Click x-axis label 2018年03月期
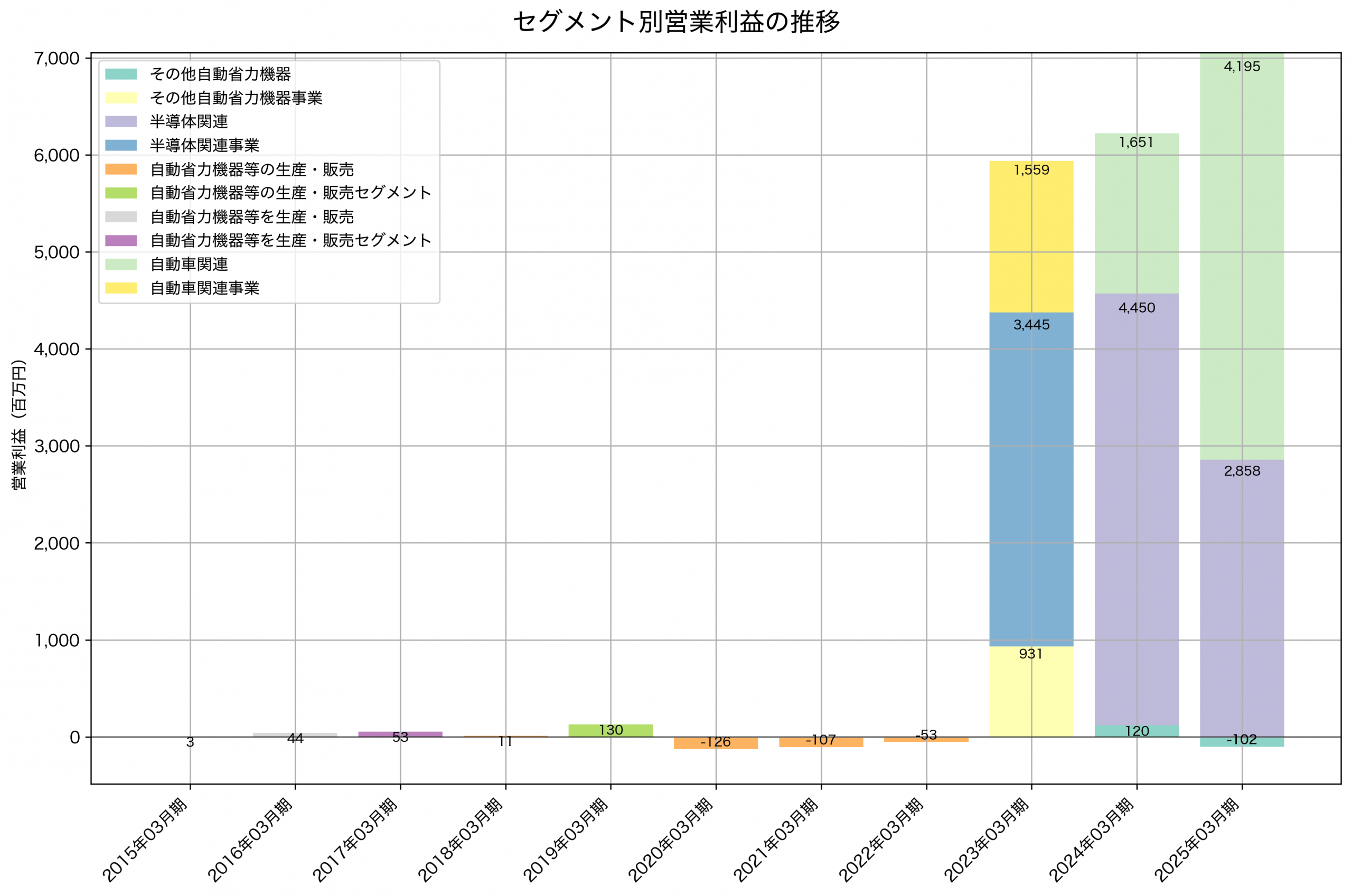 pyautogui.click(x=460, y=841)
